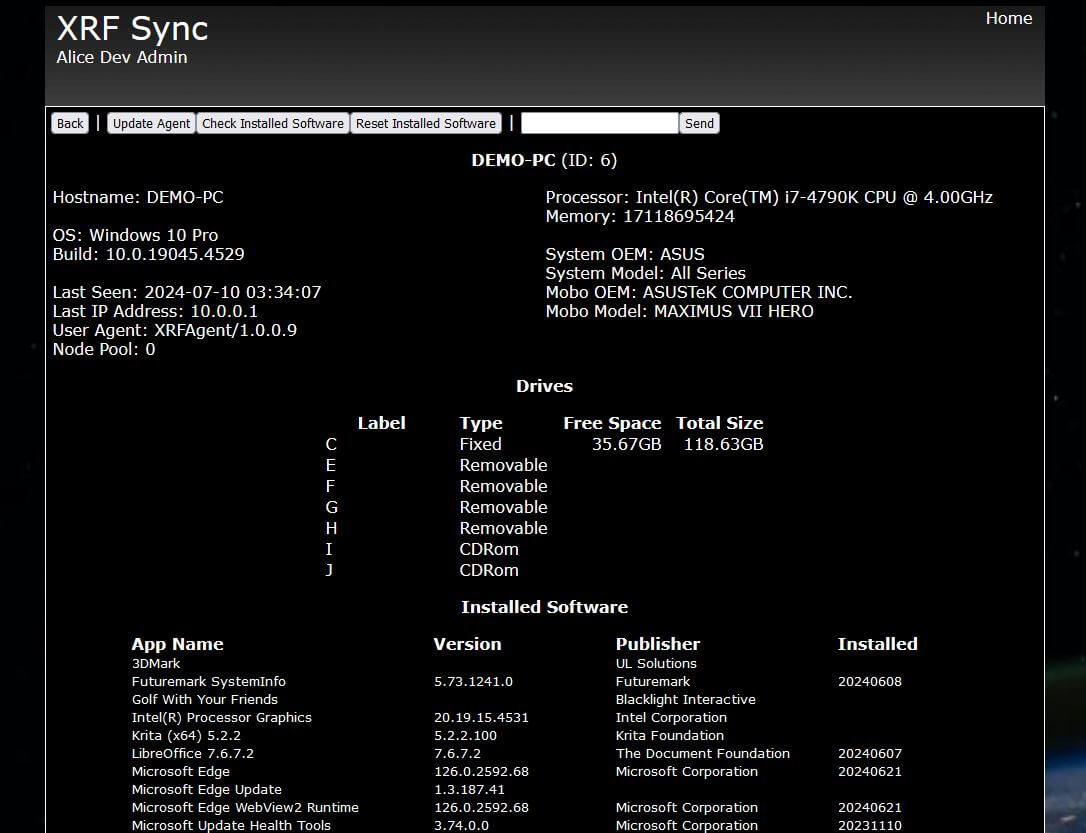Screen dimensions: 1086x833
Task: Click The Document Foundation publisher
Action: click(x=702, y=753)
